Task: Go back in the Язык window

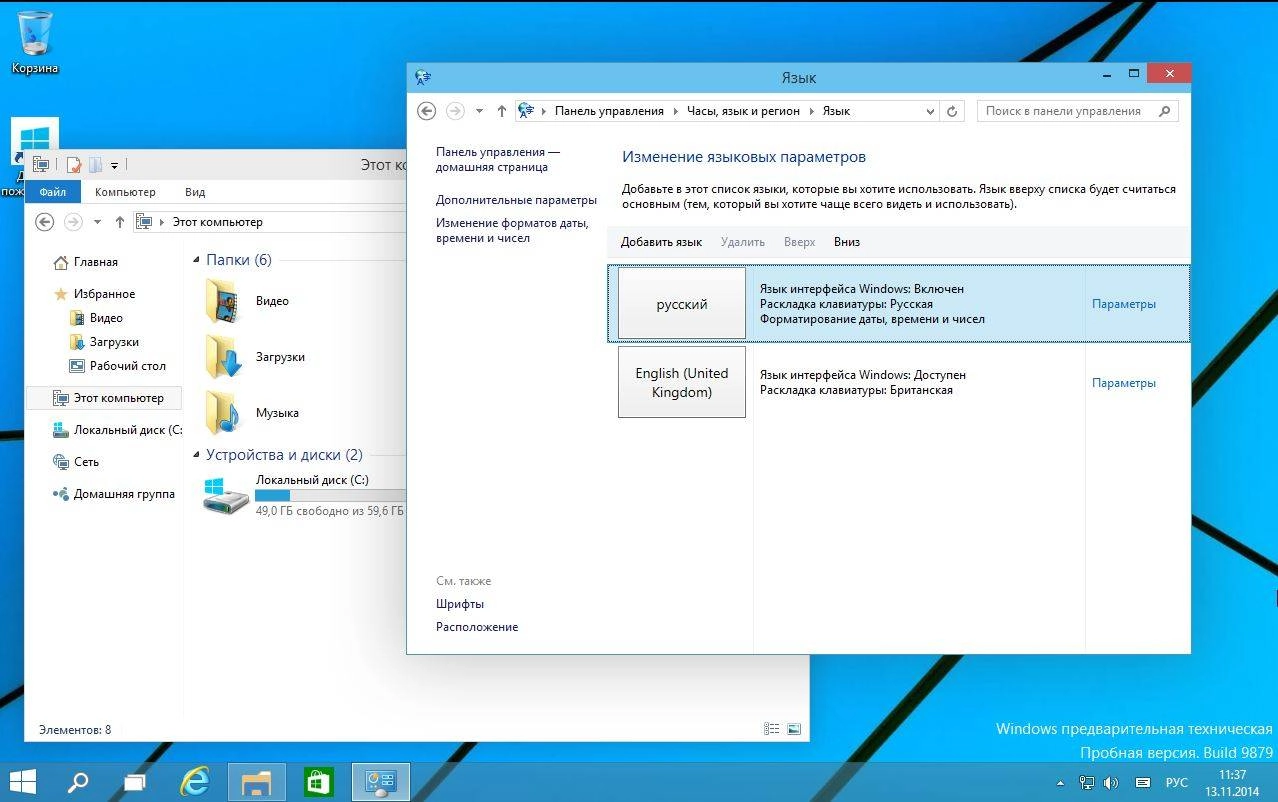Action: pyautogui.click(x=427, y=111)
